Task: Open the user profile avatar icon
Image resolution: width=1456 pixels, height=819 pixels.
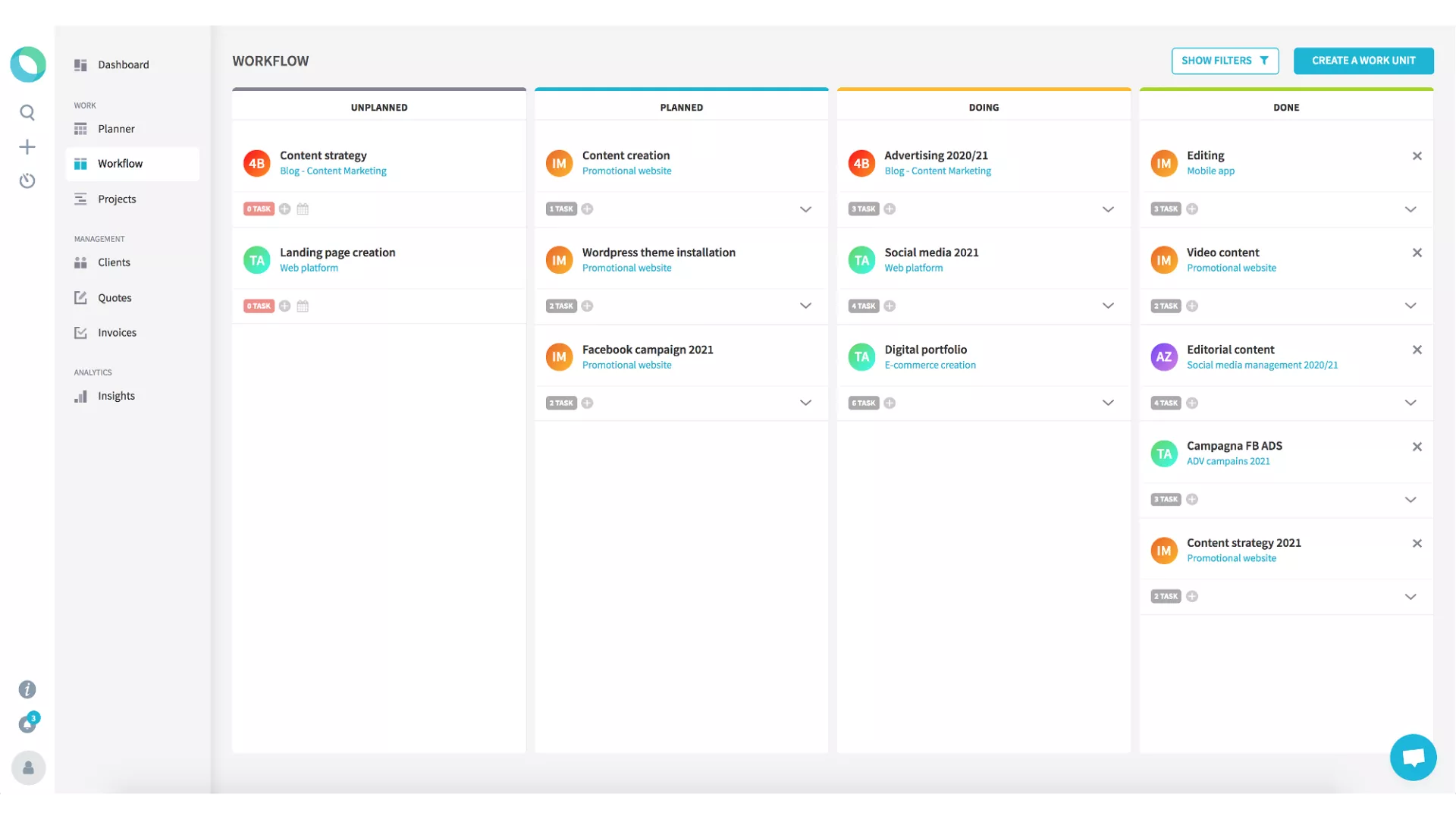Action: coord(28,767)
